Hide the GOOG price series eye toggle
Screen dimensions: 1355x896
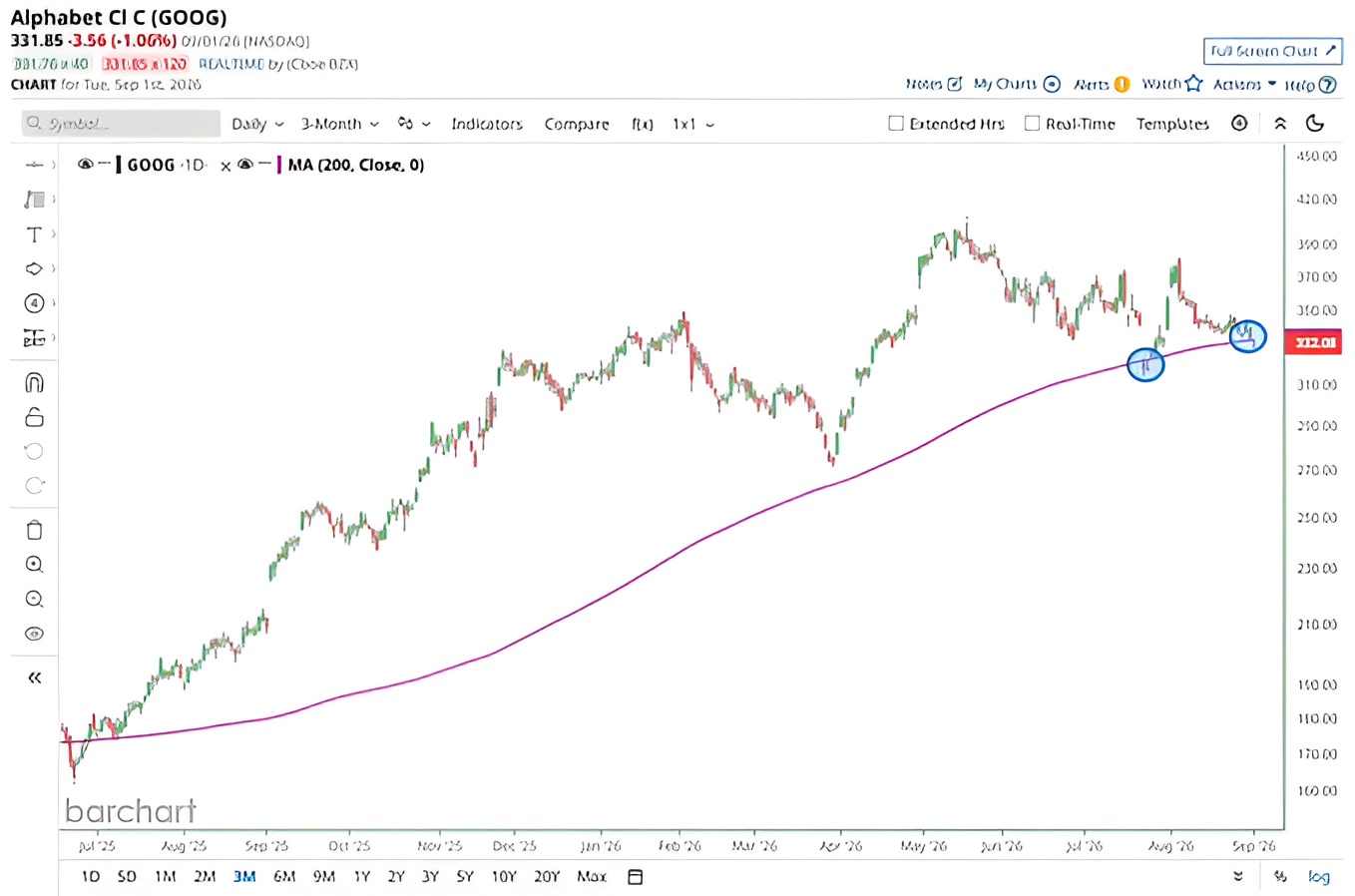tap(86, 165)
